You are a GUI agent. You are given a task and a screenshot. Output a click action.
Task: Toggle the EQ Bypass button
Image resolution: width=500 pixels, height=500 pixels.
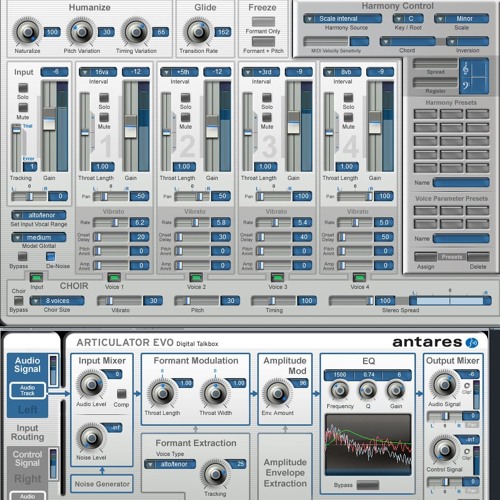point(368,485)
